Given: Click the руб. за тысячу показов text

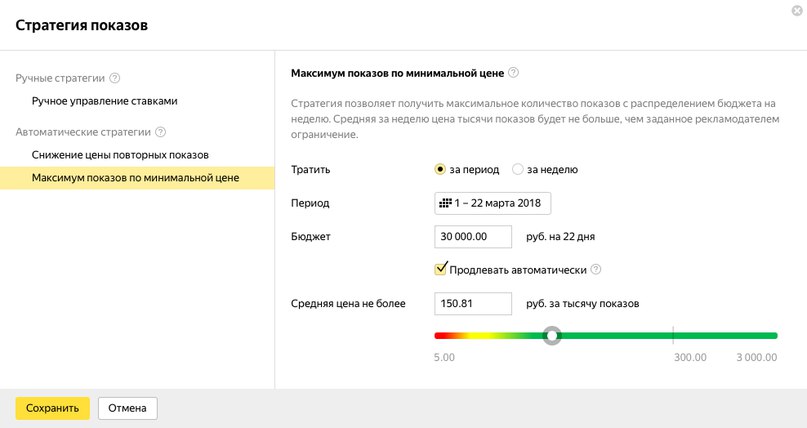Looking at the screenshot, I should click(x=583, y=304).
